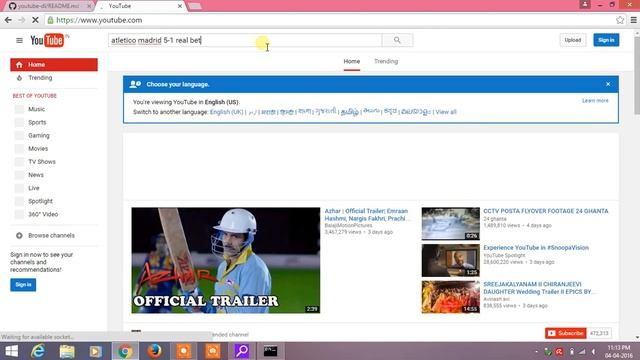Switch to Chrome taskbar icon

coord(125,351)
